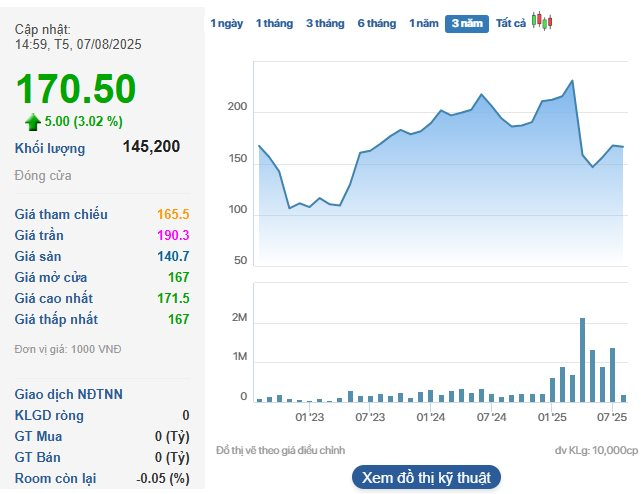The height and width of the screenshot is (494, 641).
Task: Select the "1 ngày" time range tab
Action: click(226, 23)
